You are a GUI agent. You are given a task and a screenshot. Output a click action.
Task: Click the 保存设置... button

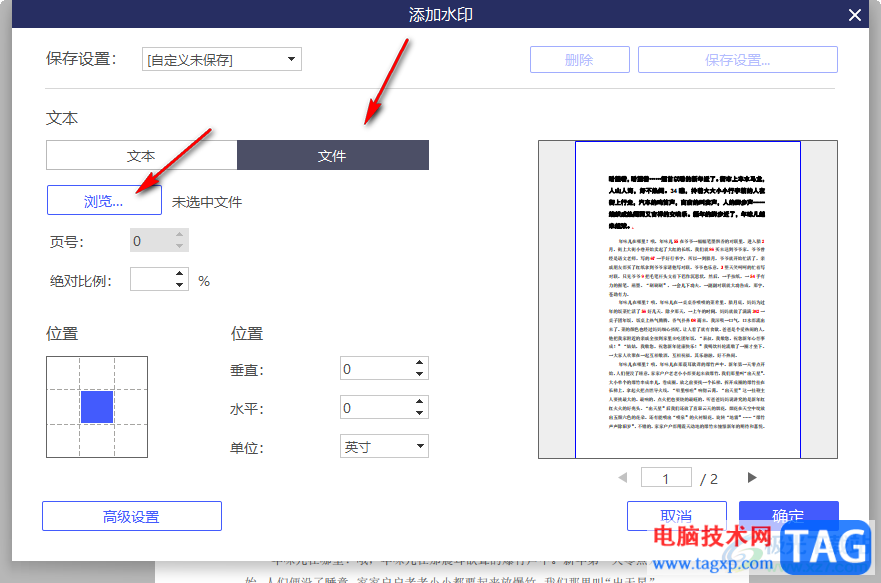738,60
